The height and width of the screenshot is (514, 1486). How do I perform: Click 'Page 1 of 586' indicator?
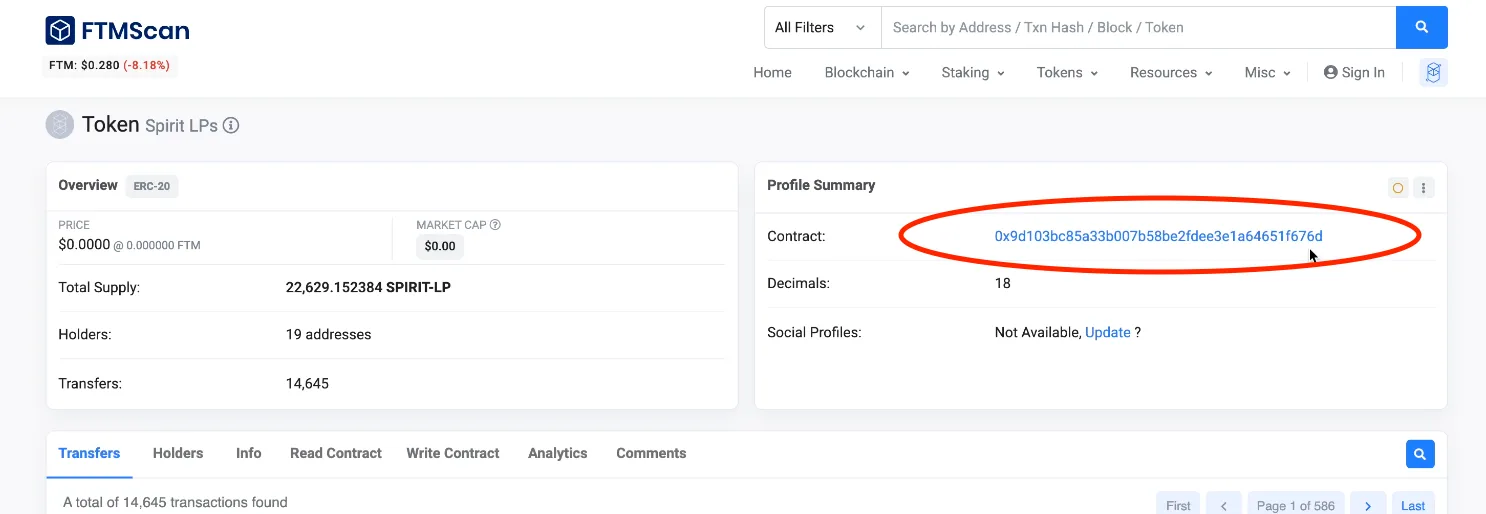click(x=1296, y=505)
